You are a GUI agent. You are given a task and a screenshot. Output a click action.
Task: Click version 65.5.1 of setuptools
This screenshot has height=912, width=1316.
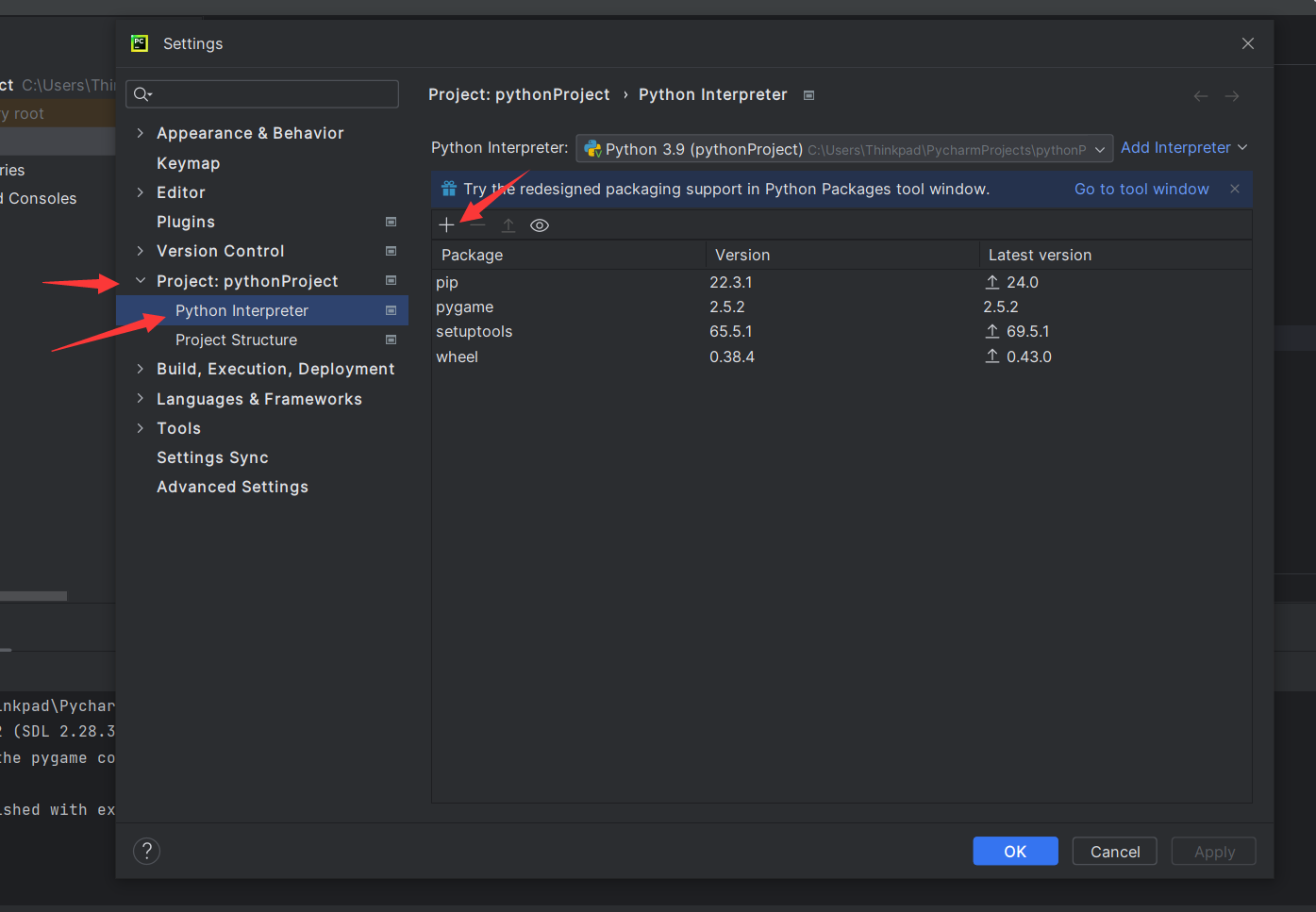(731, 331)
